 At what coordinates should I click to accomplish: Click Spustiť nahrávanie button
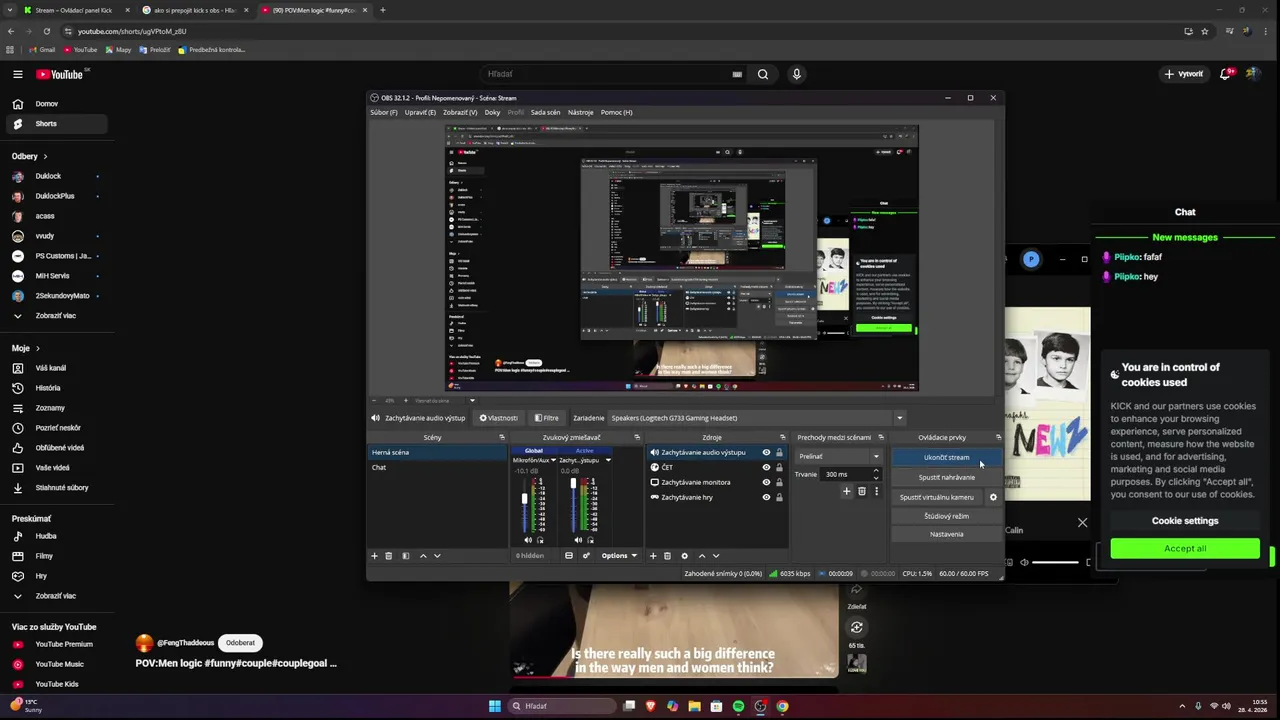(946, 477)
